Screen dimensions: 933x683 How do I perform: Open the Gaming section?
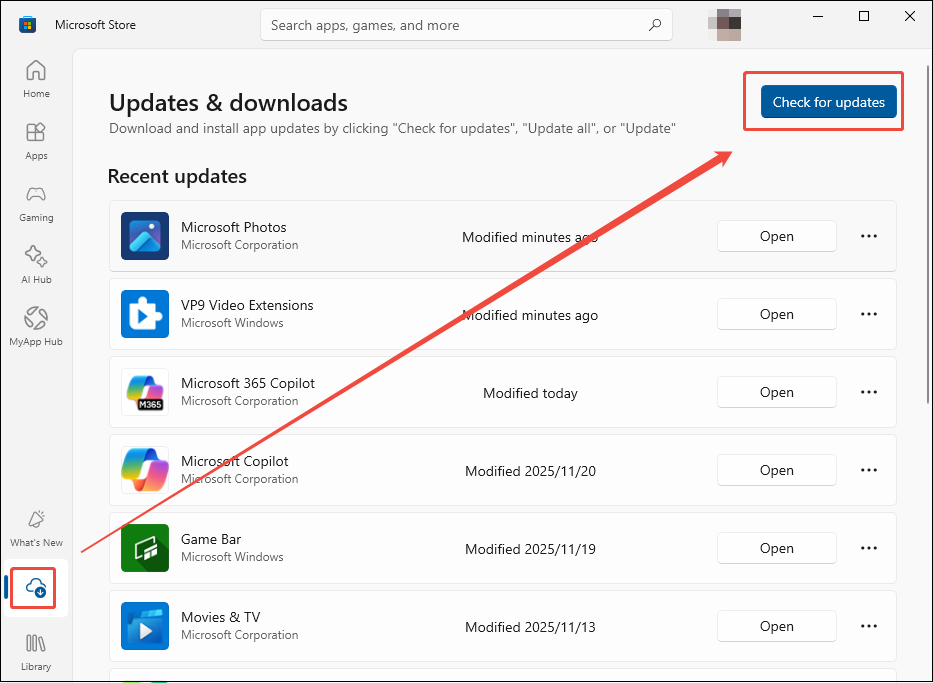(x=36, y=202)
